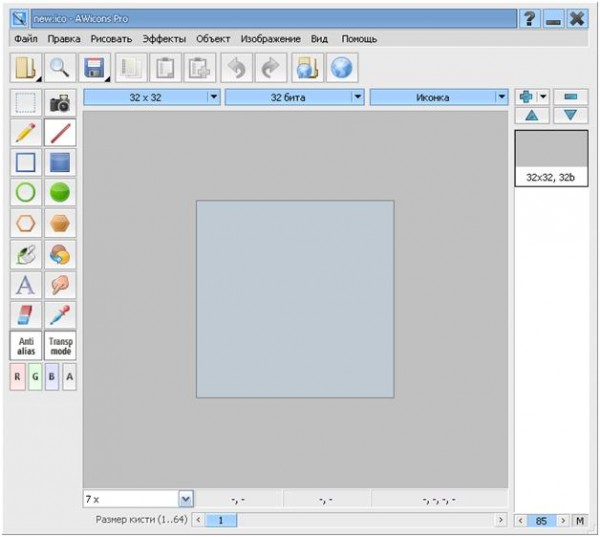Viewport: 600px width, 537px height.
Task: Toggle the R red channel
Action: tap(18, 377)
